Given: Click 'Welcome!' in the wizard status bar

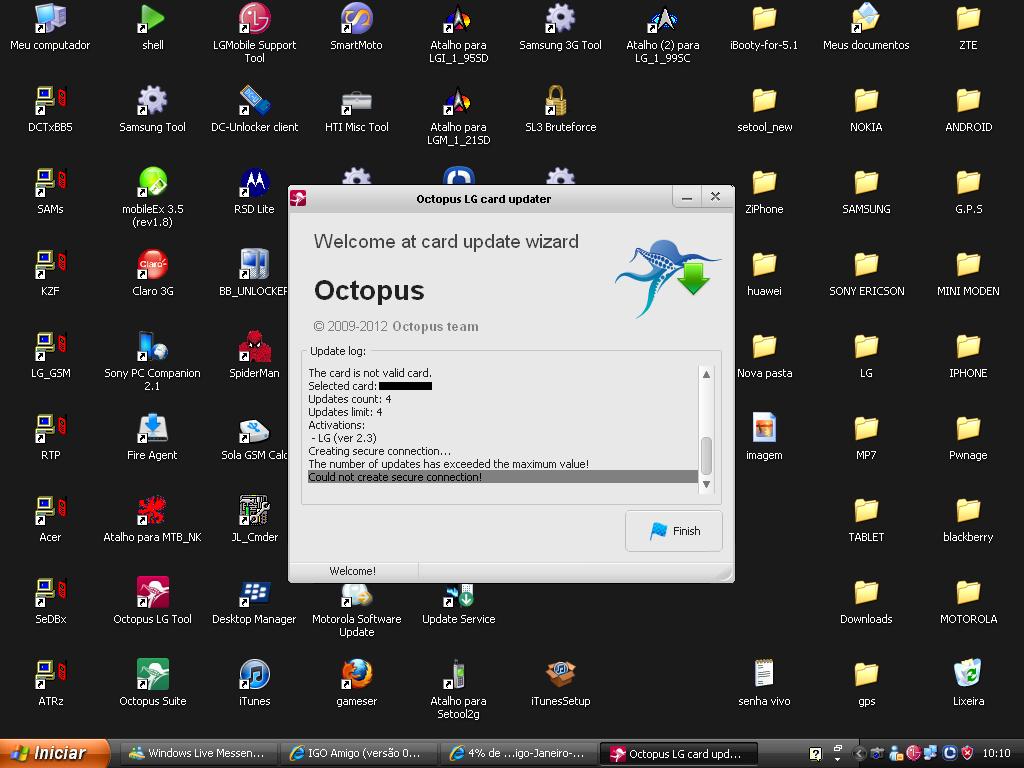Looking at the screenshot, I should pos(353,571).
